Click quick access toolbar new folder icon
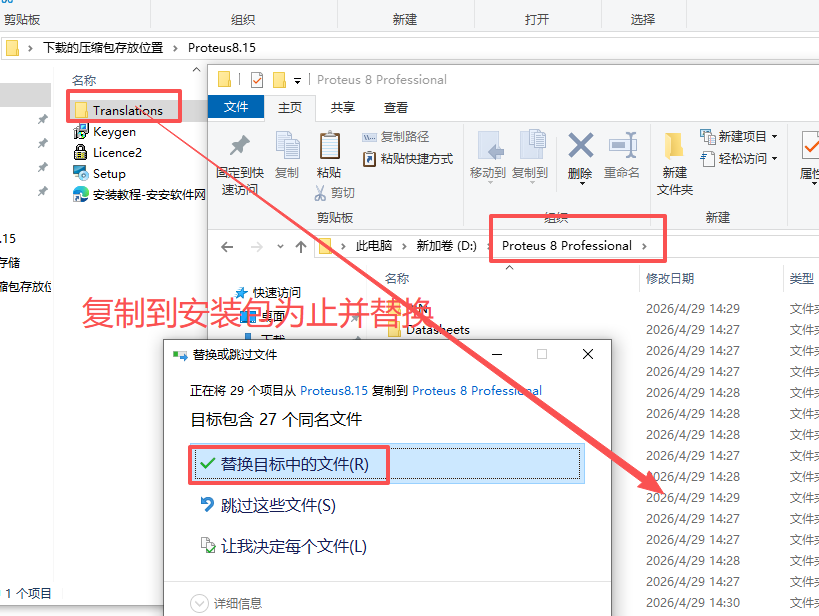 pos(279,80)
